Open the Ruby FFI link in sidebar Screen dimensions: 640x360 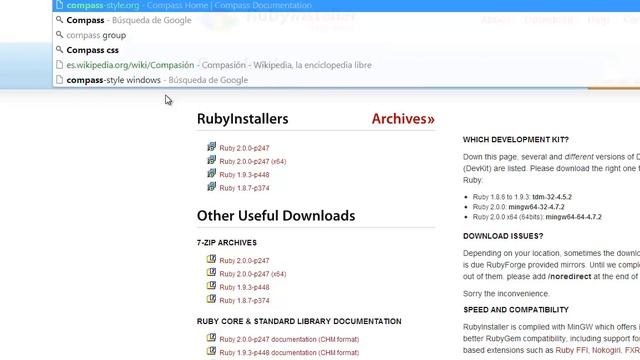571,350
